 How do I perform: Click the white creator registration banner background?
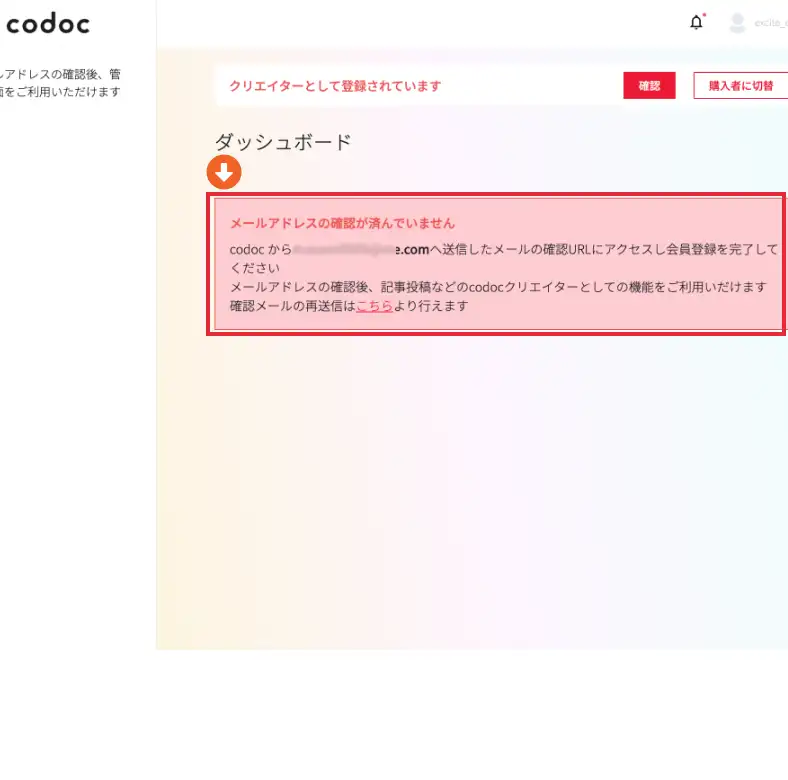point(530,86)
